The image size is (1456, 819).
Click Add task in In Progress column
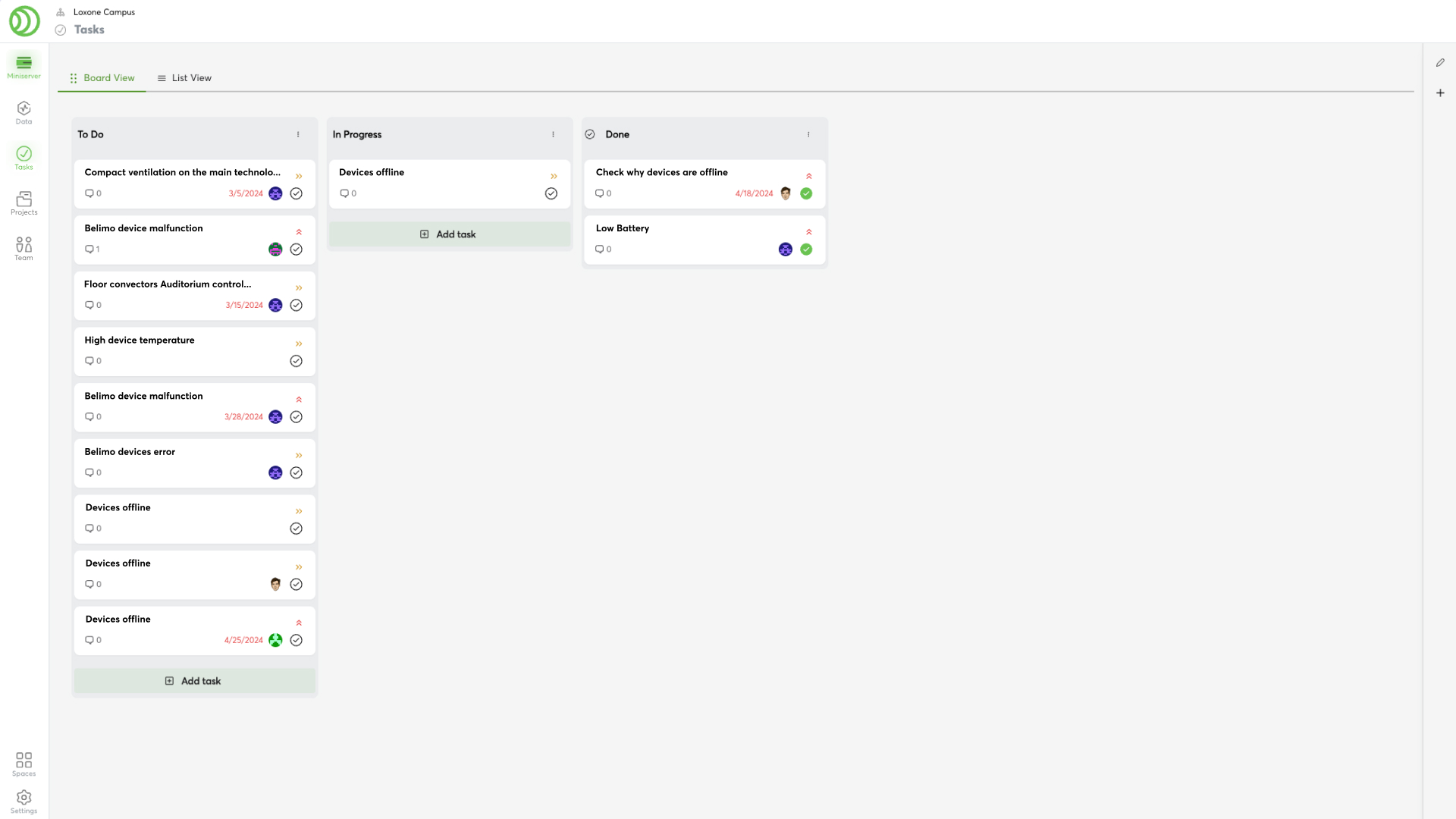tap(449, 234)
